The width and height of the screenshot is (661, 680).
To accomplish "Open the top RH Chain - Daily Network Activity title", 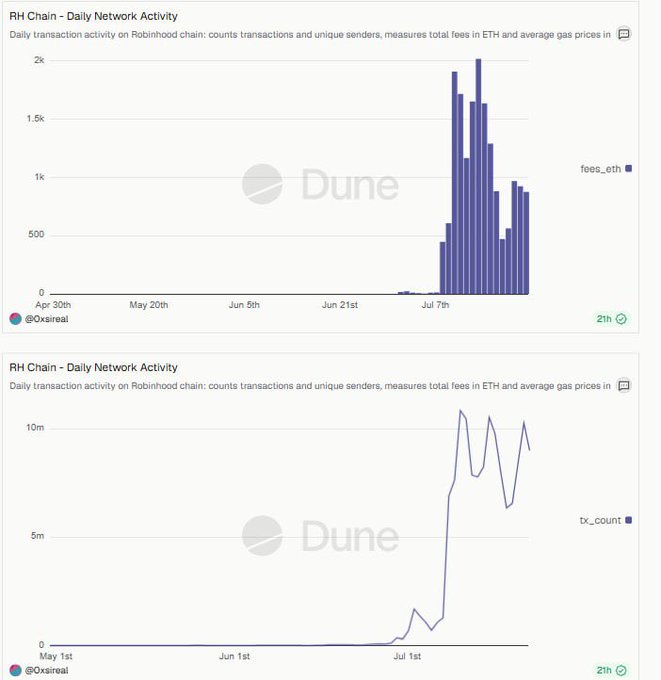I will point(93,16).
